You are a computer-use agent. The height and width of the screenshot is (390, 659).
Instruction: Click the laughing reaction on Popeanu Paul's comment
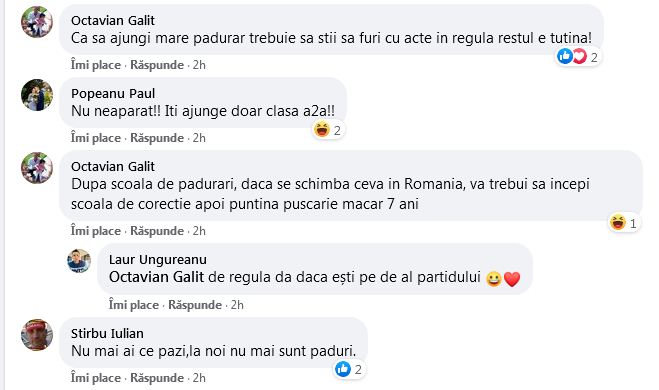tap(322, 129)
